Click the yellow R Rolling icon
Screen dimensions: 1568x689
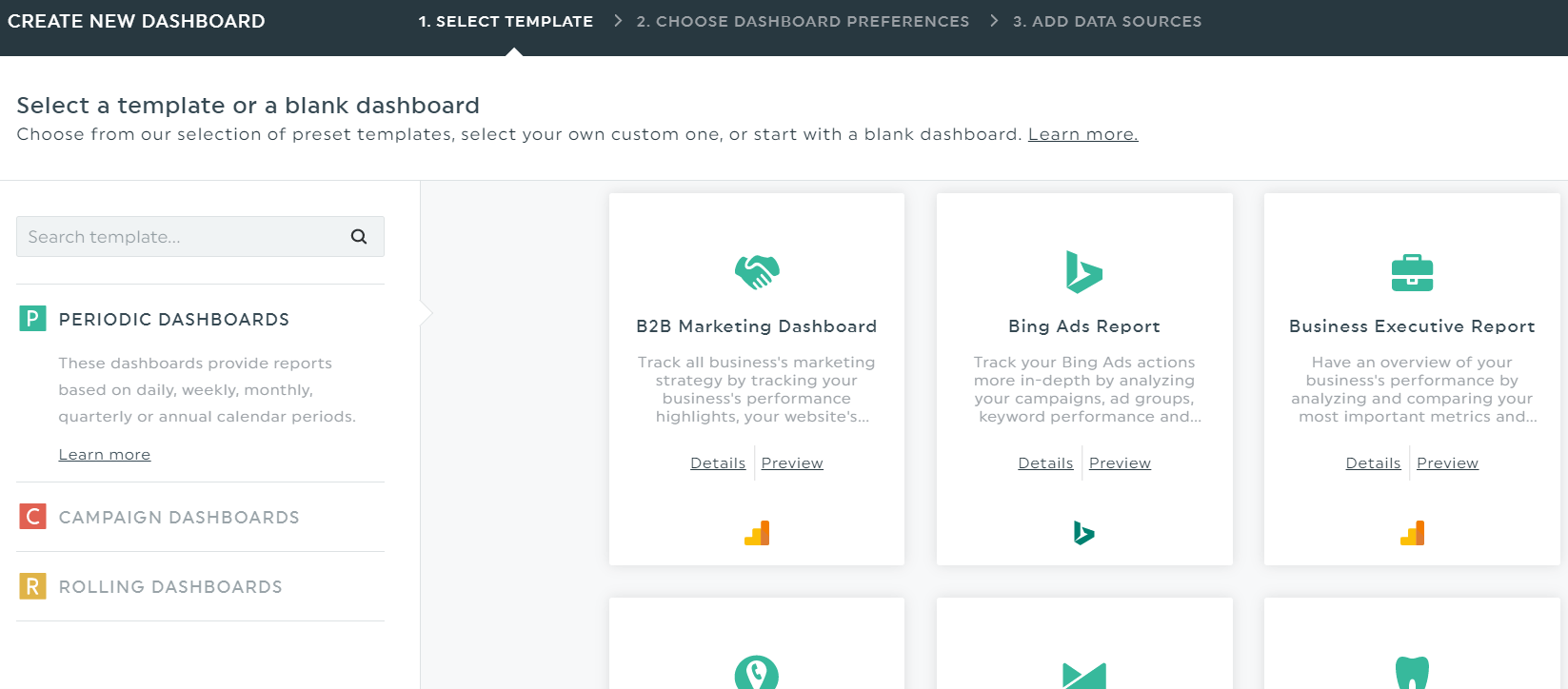32,586
